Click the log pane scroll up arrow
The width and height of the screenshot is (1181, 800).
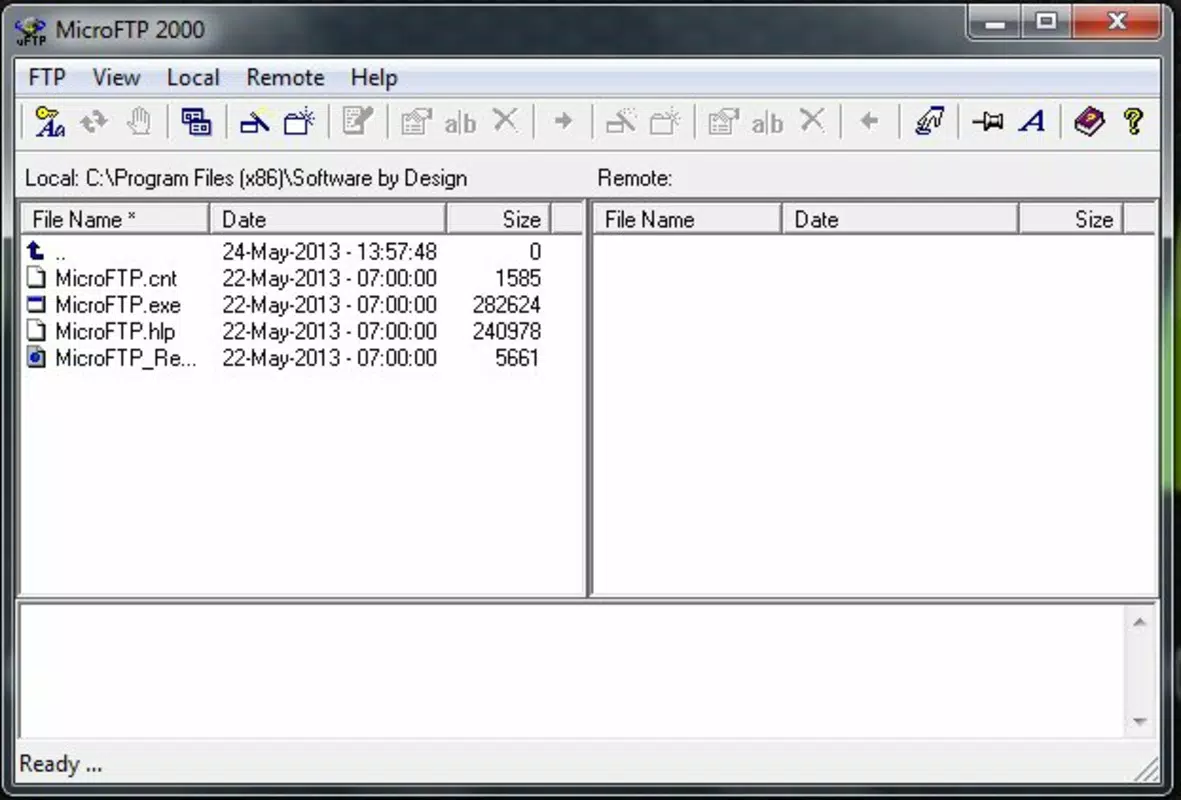[1139, 622]
